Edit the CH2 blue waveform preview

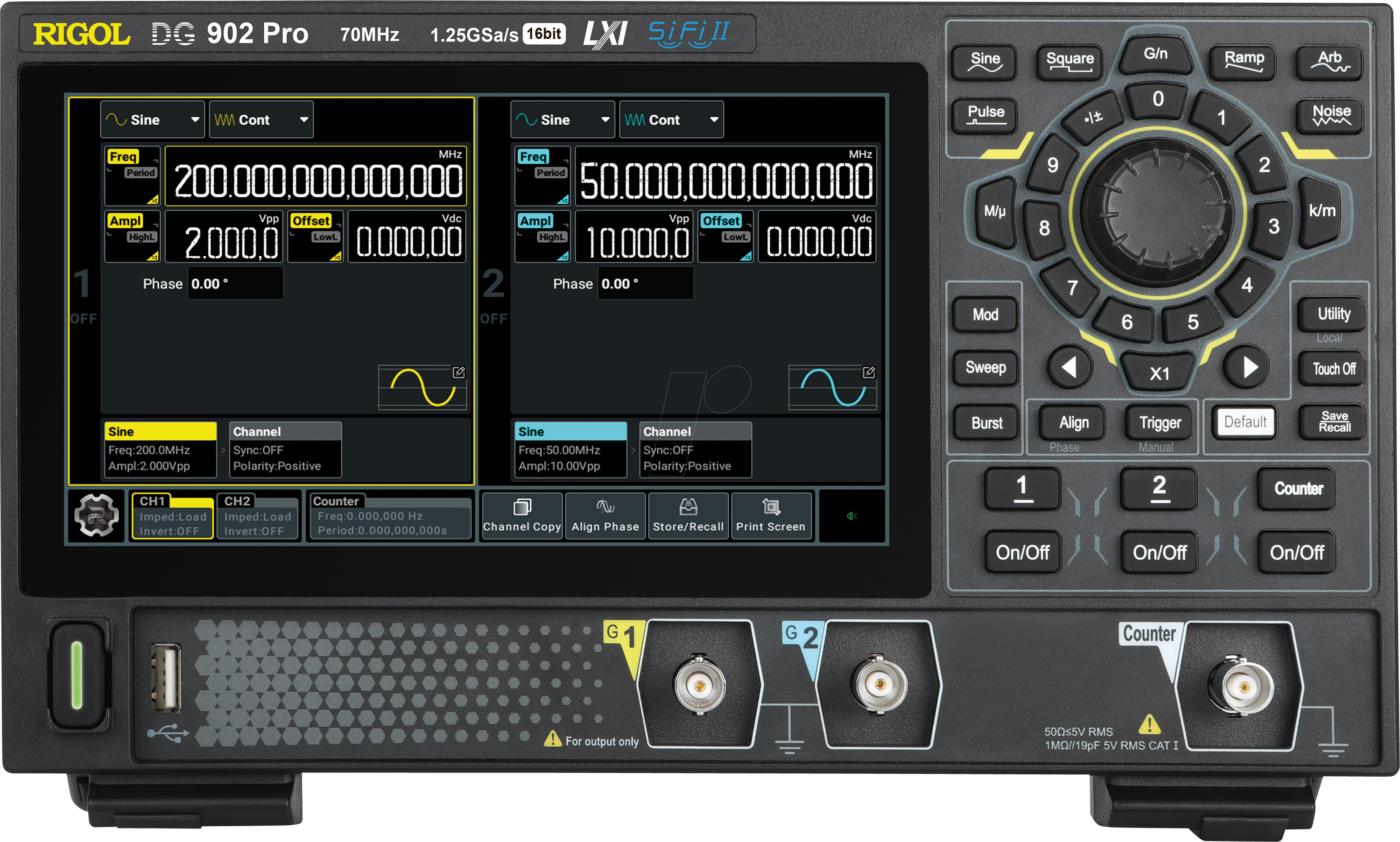[x=832, y=387]
